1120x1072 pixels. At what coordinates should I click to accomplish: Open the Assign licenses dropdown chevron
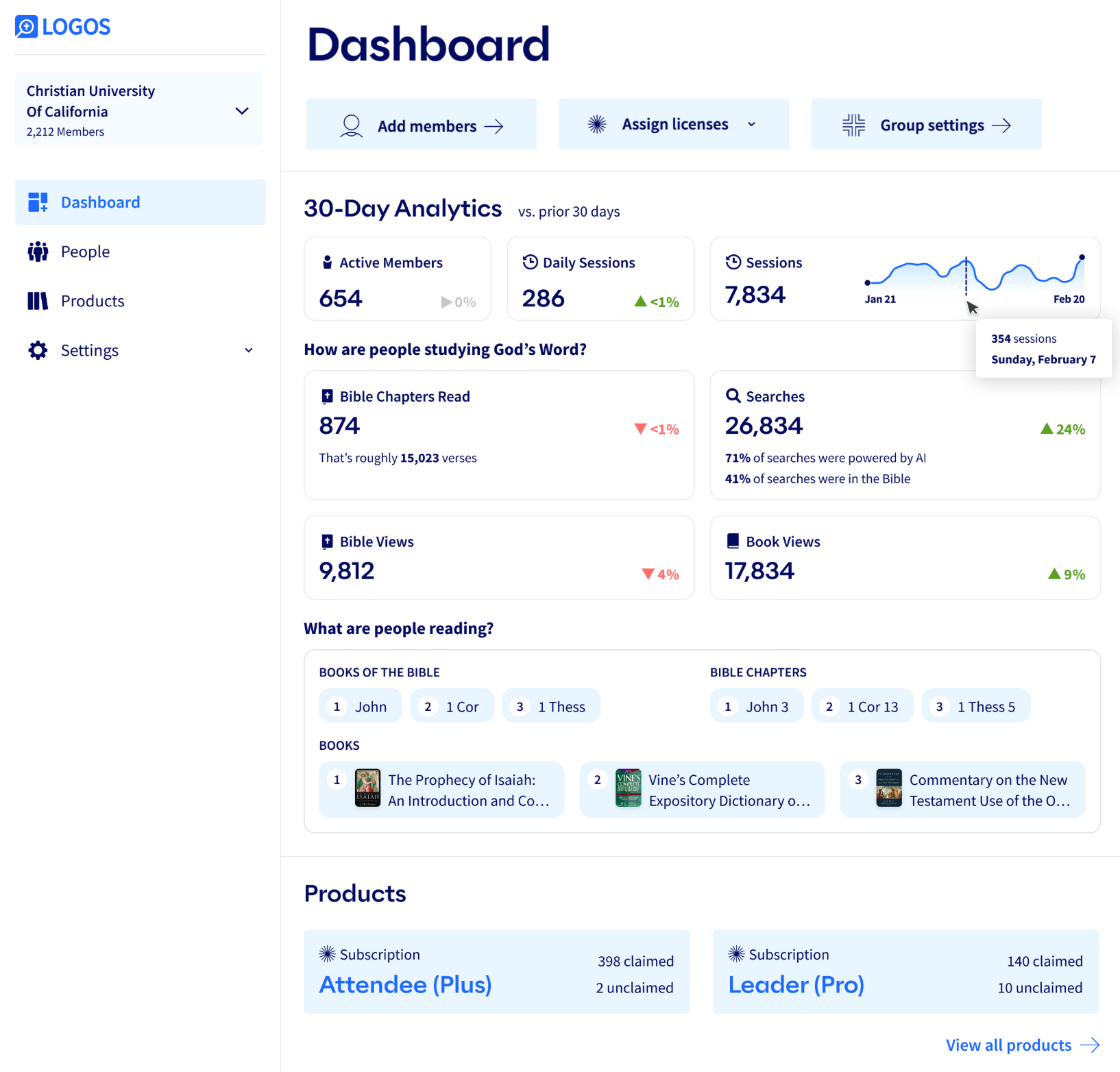pos(752,124)
